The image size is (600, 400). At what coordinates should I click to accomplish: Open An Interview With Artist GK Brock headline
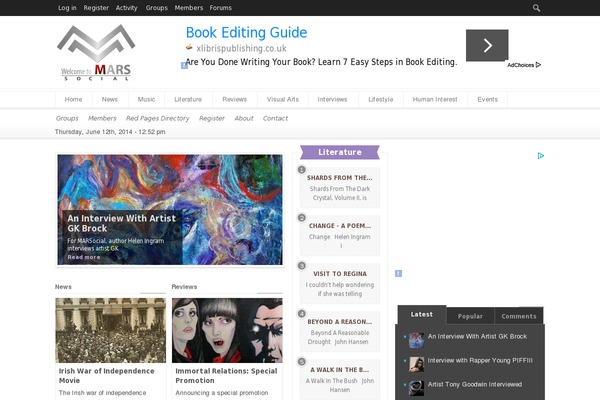click(x=122, y=223)
